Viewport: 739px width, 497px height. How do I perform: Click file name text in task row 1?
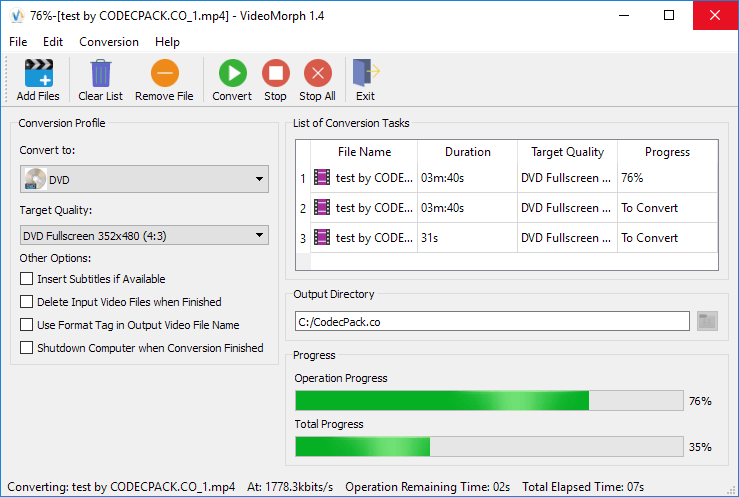(374, 178)
